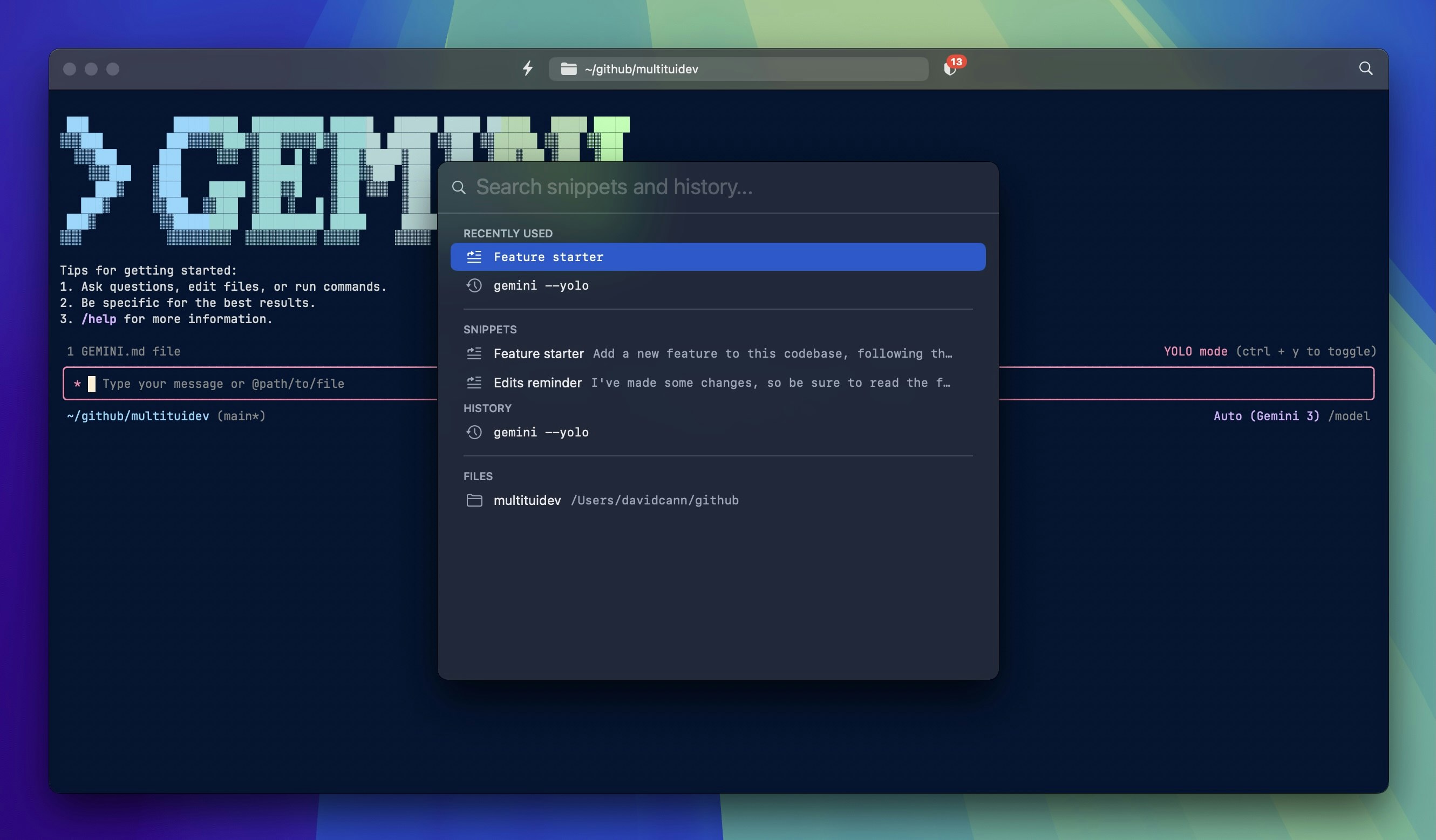Click the snippet icon beside Feature starter
Image resolution: width=1436 pixels, height=840 pixels.
(x=474, y=256)
